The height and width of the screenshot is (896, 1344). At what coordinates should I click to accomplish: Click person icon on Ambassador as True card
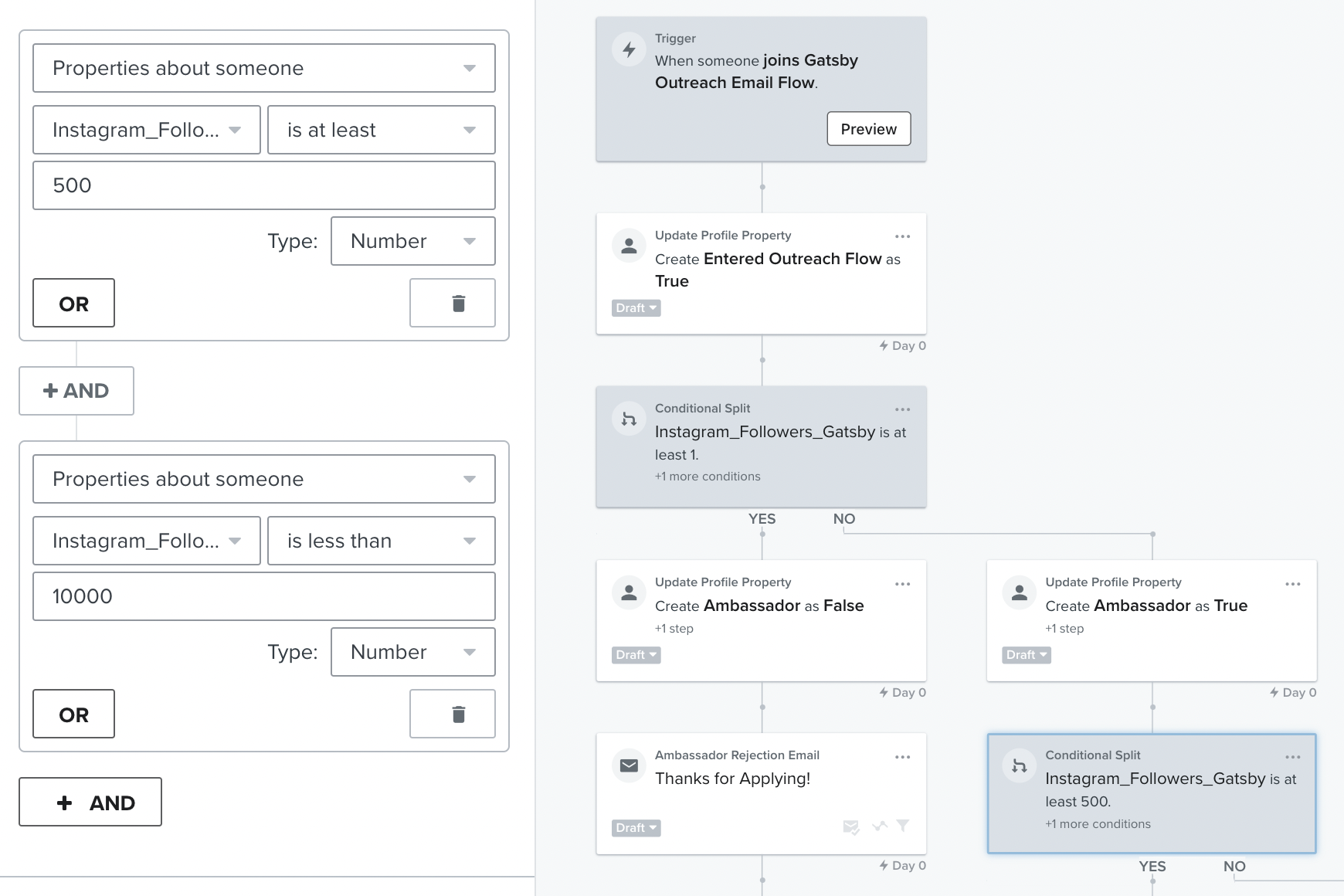click(x=1020, y=593)
